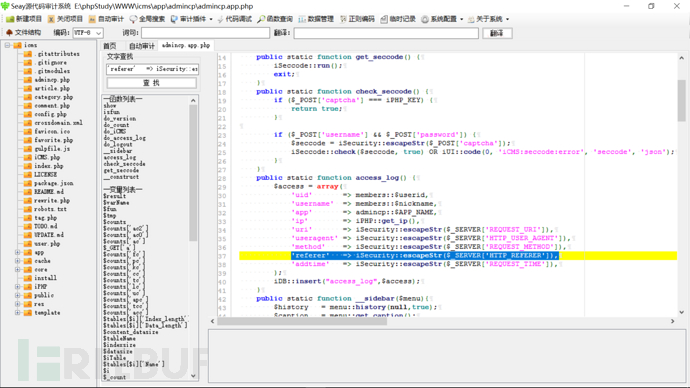The height and width of the screenshot is (388, 690).
Task: Click the code editor scroll-up arrow
Action: pos(681,58)
